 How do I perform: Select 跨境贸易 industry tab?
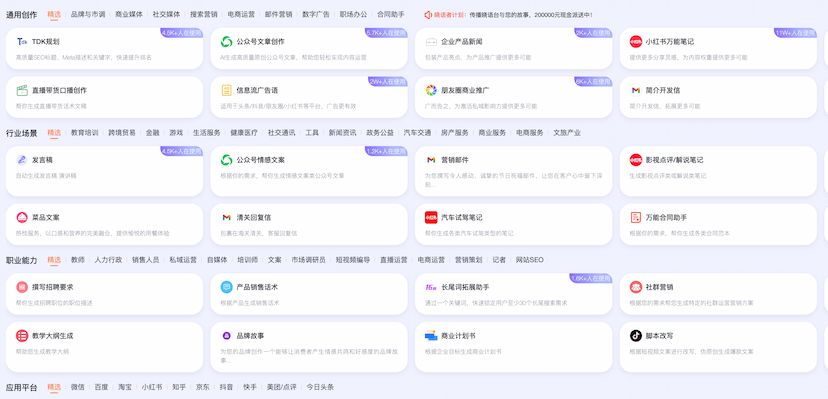[122, 133]
